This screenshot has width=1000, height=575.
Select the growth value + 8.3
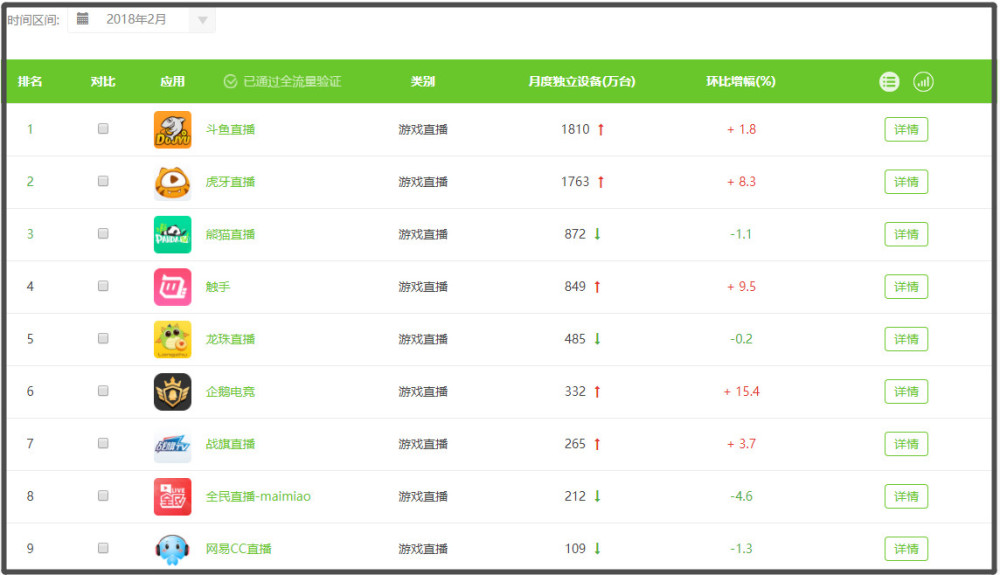coord(741,182)
